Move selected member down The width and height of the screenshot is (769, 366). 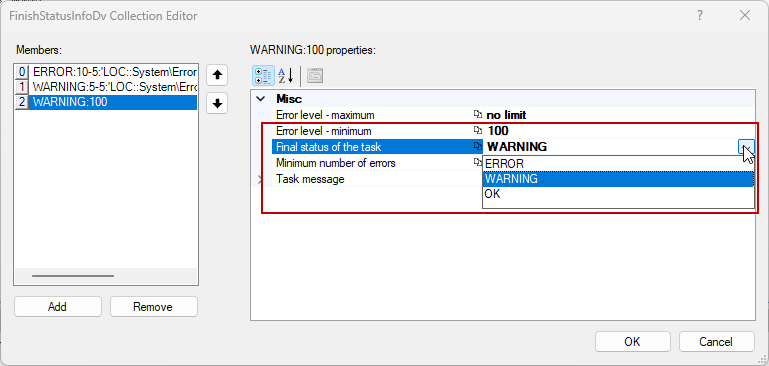pyautogui.click(x=217, y=103)
